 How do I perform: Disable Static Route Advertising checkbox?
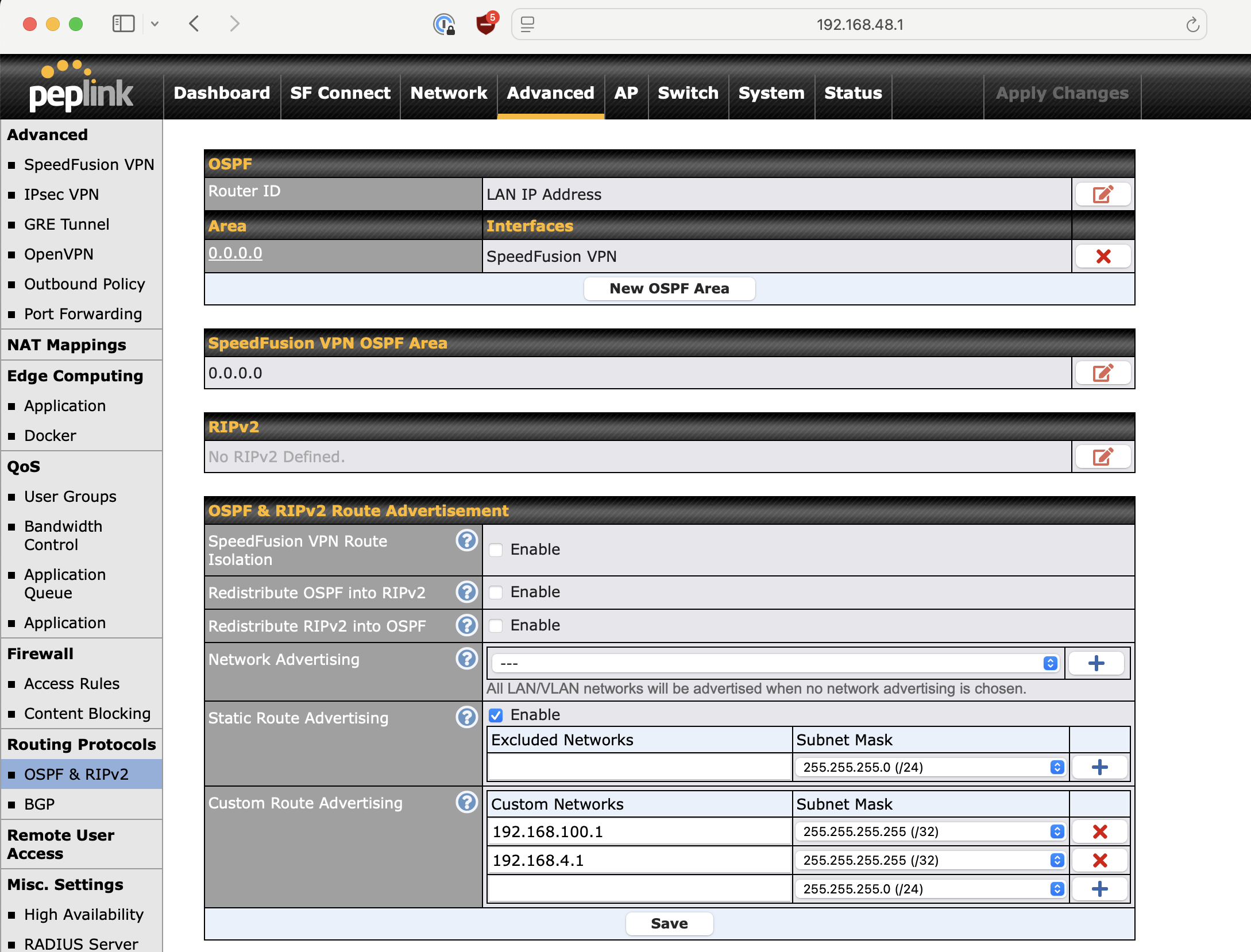[x=496, y=715]
